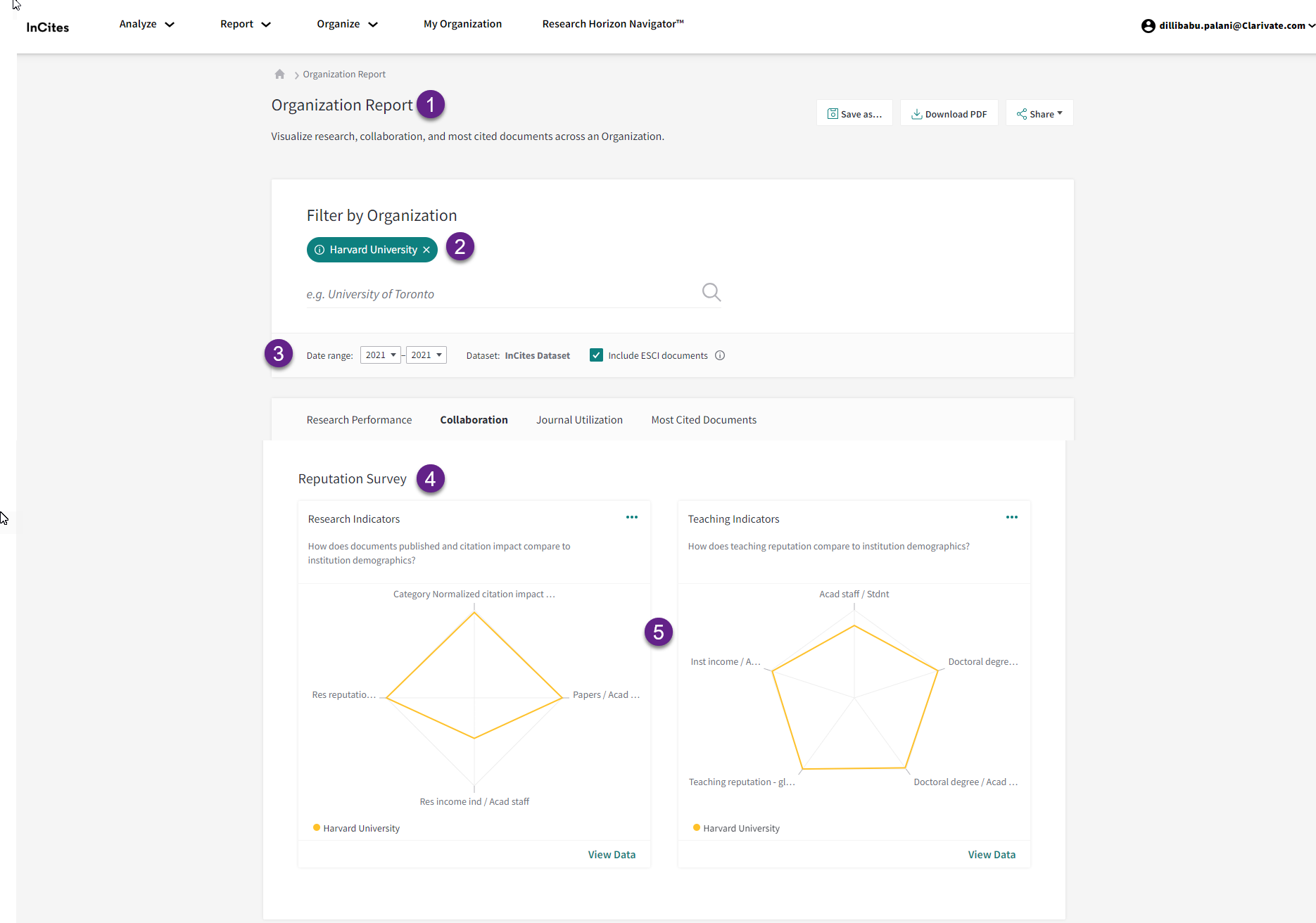Viewport: 1316px width, 923px height.
Task: Switch to Collaboration tab
Action: (x=474, y=420)
